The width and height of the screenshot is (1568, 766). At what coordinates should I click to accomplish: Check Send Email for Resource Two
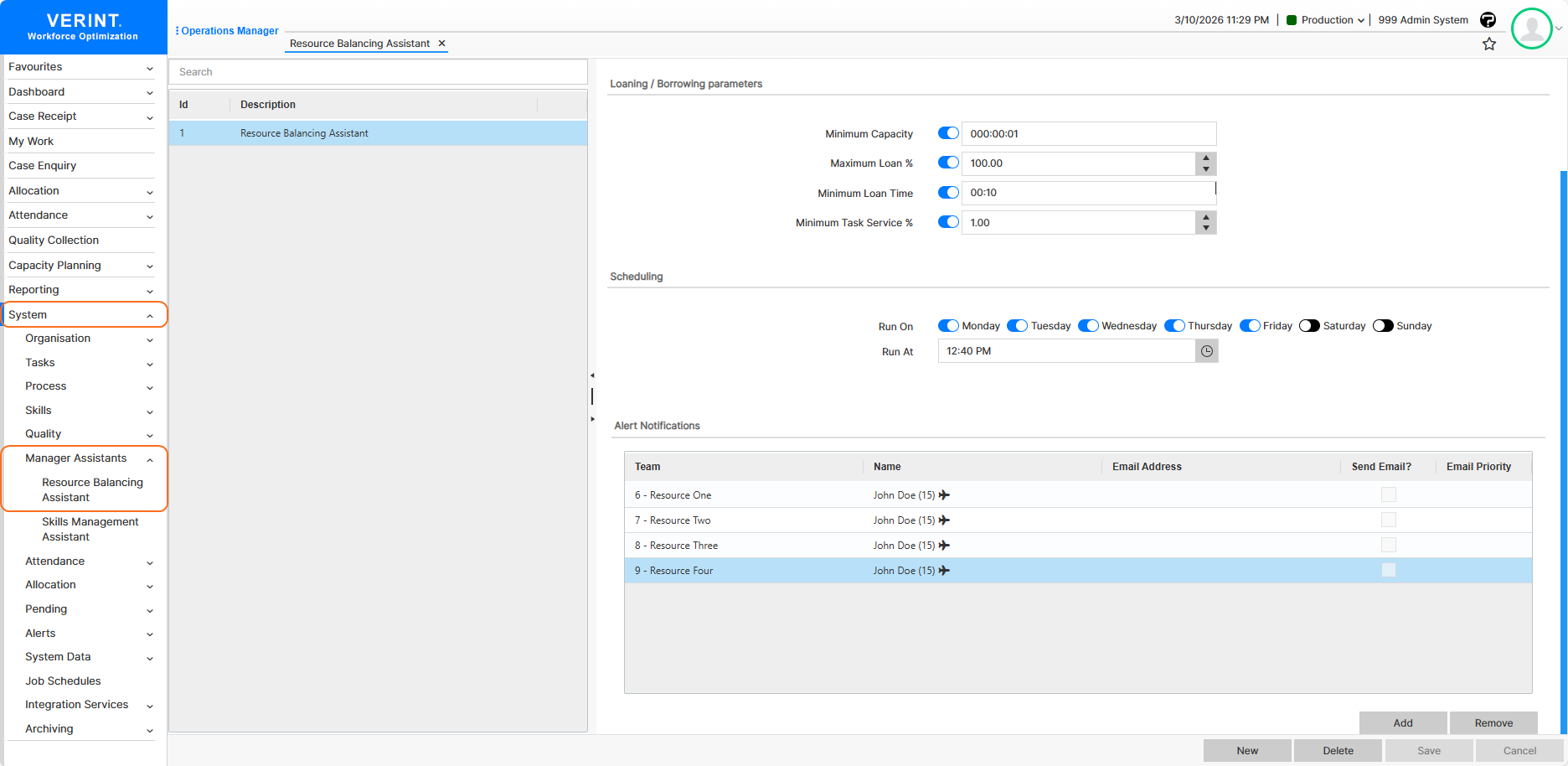tap(1388, 520)
